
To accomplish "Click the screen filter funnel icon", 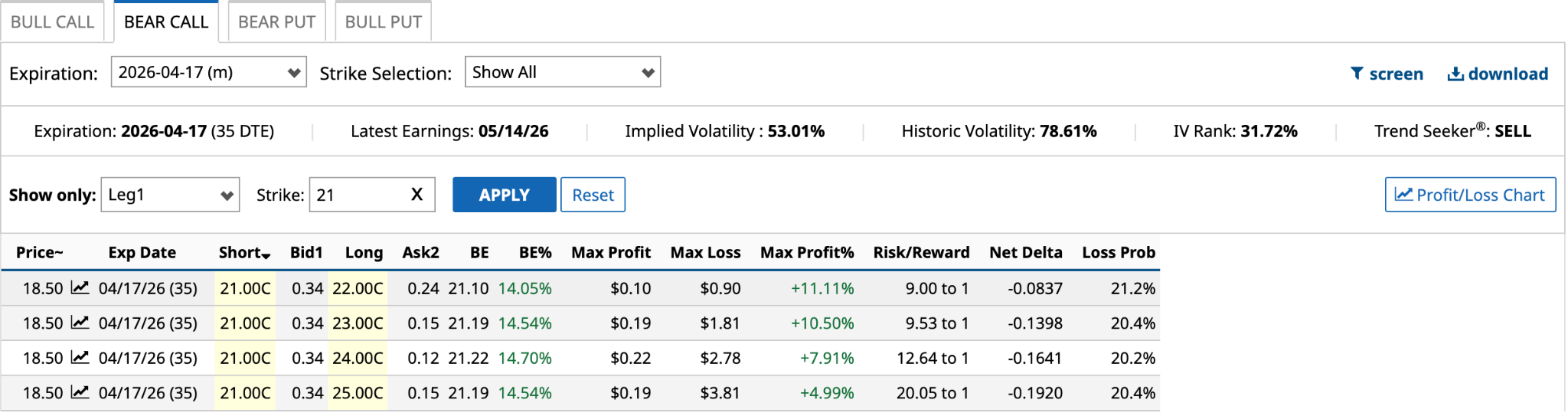I will click(1357, 74).
